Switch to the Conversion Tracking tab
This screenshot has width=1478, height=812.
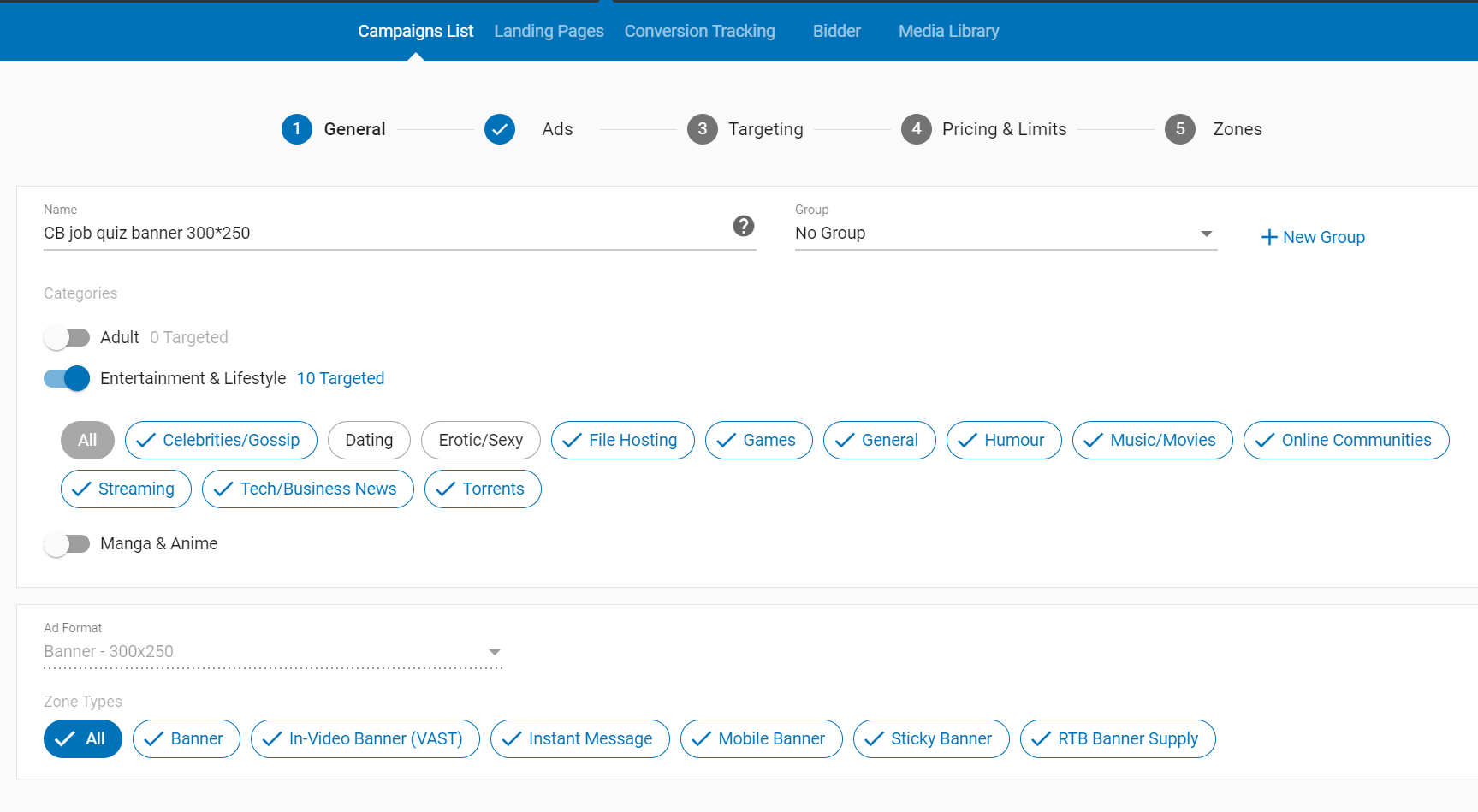click(699, 32)
